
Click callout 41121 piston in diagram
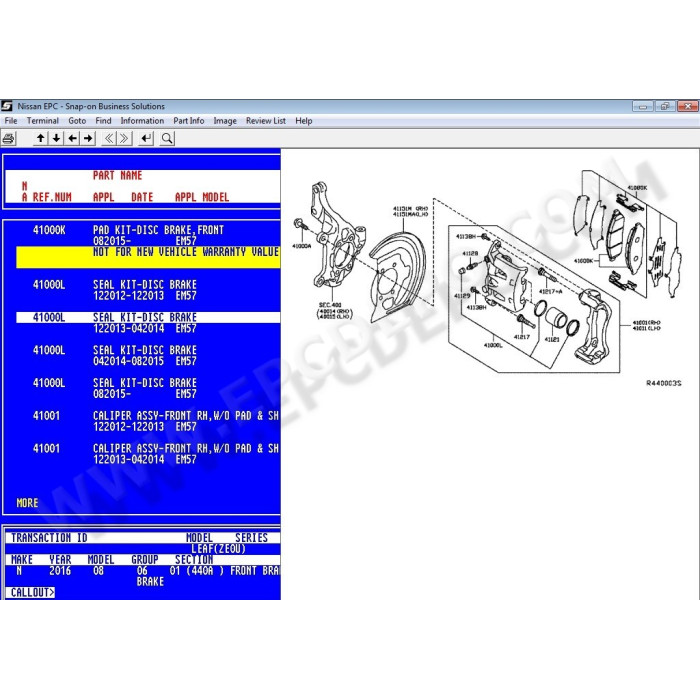click(x=552, y=339)
